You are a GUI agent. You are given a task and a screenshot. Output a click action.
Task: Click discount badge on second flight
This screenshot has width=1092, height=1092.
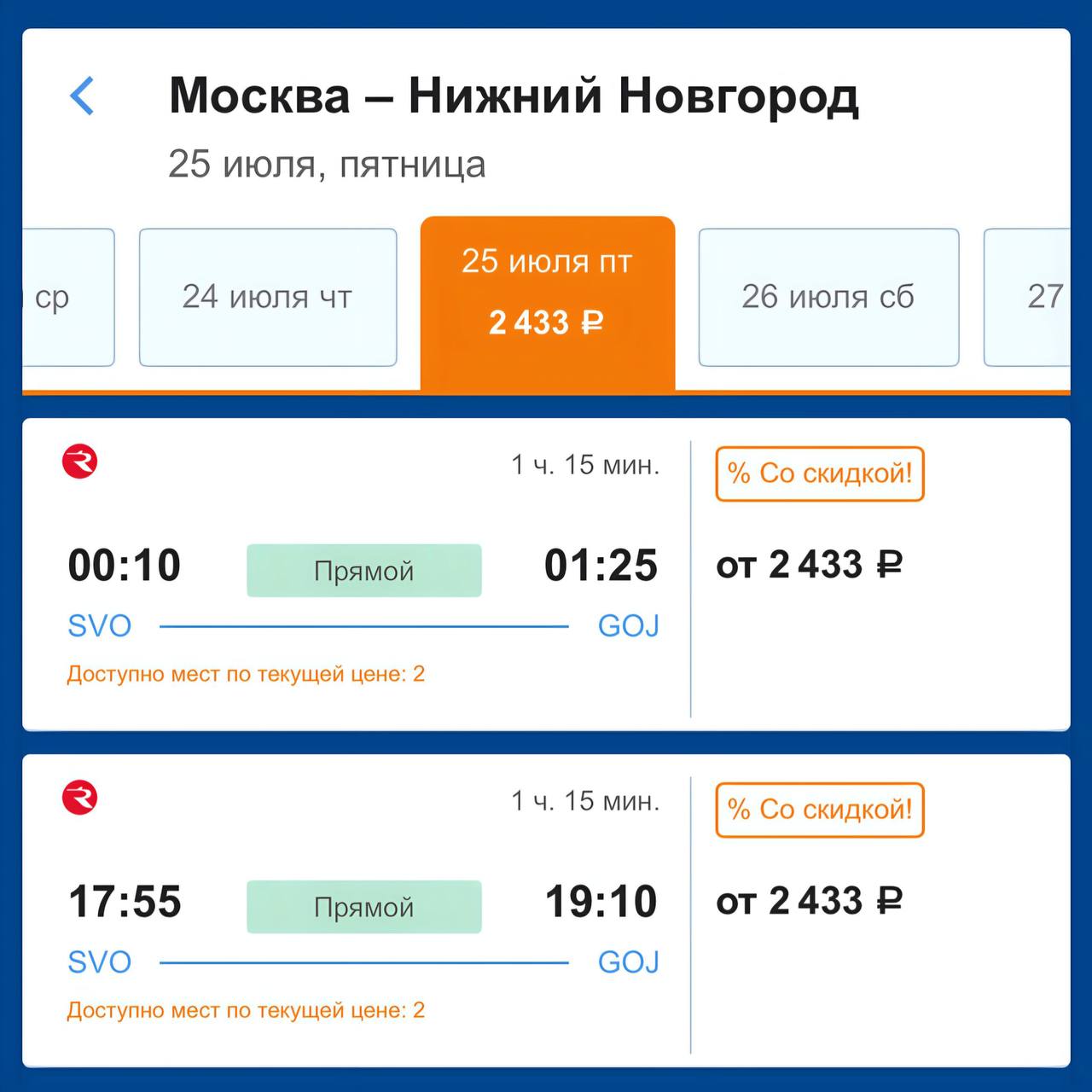click(820, 810)
